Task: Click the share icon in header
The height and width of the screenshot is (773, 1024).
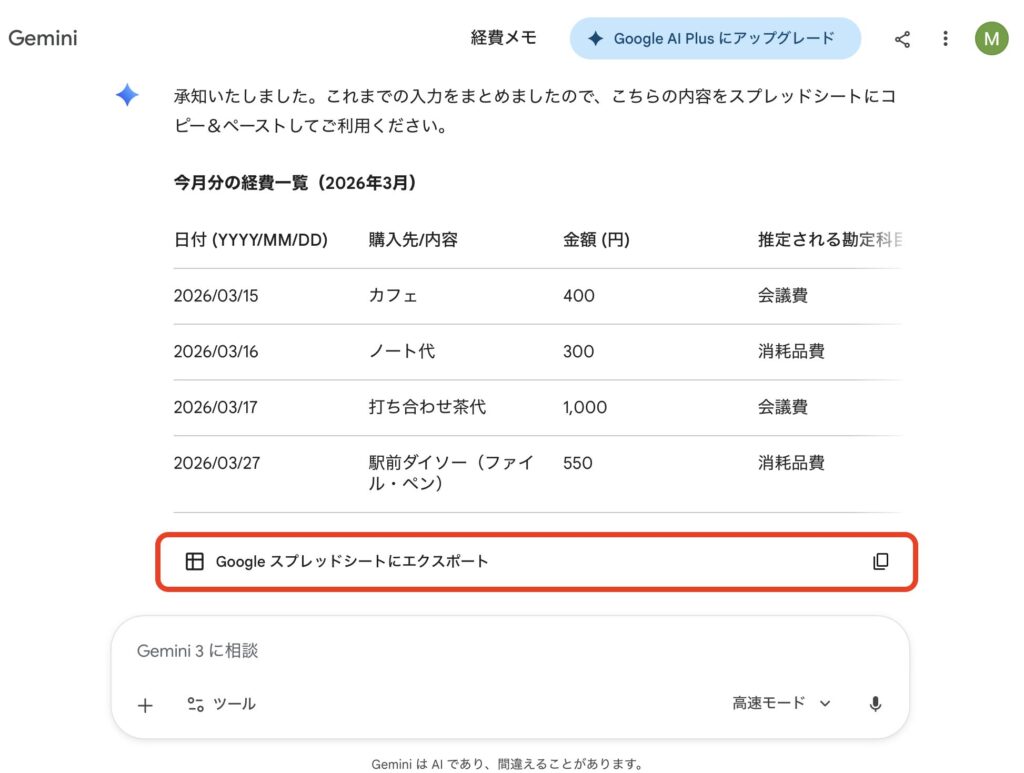Action: coord(902,39)
